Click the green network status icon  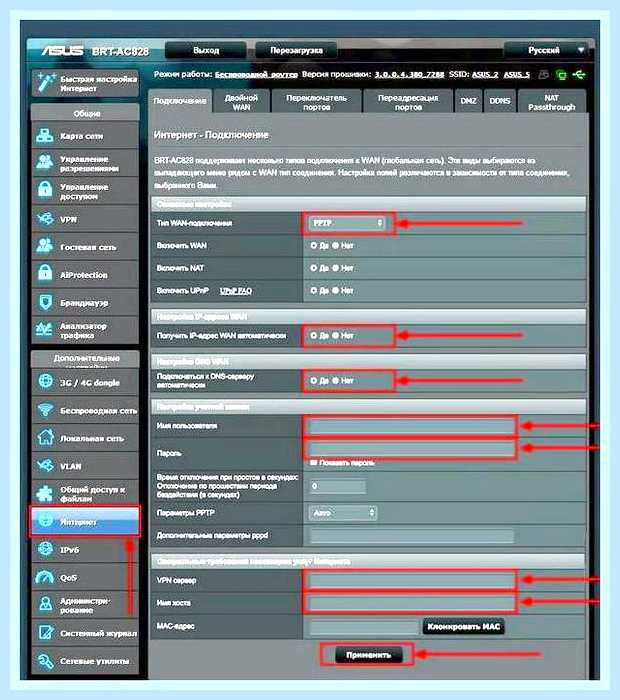(562, 75)
